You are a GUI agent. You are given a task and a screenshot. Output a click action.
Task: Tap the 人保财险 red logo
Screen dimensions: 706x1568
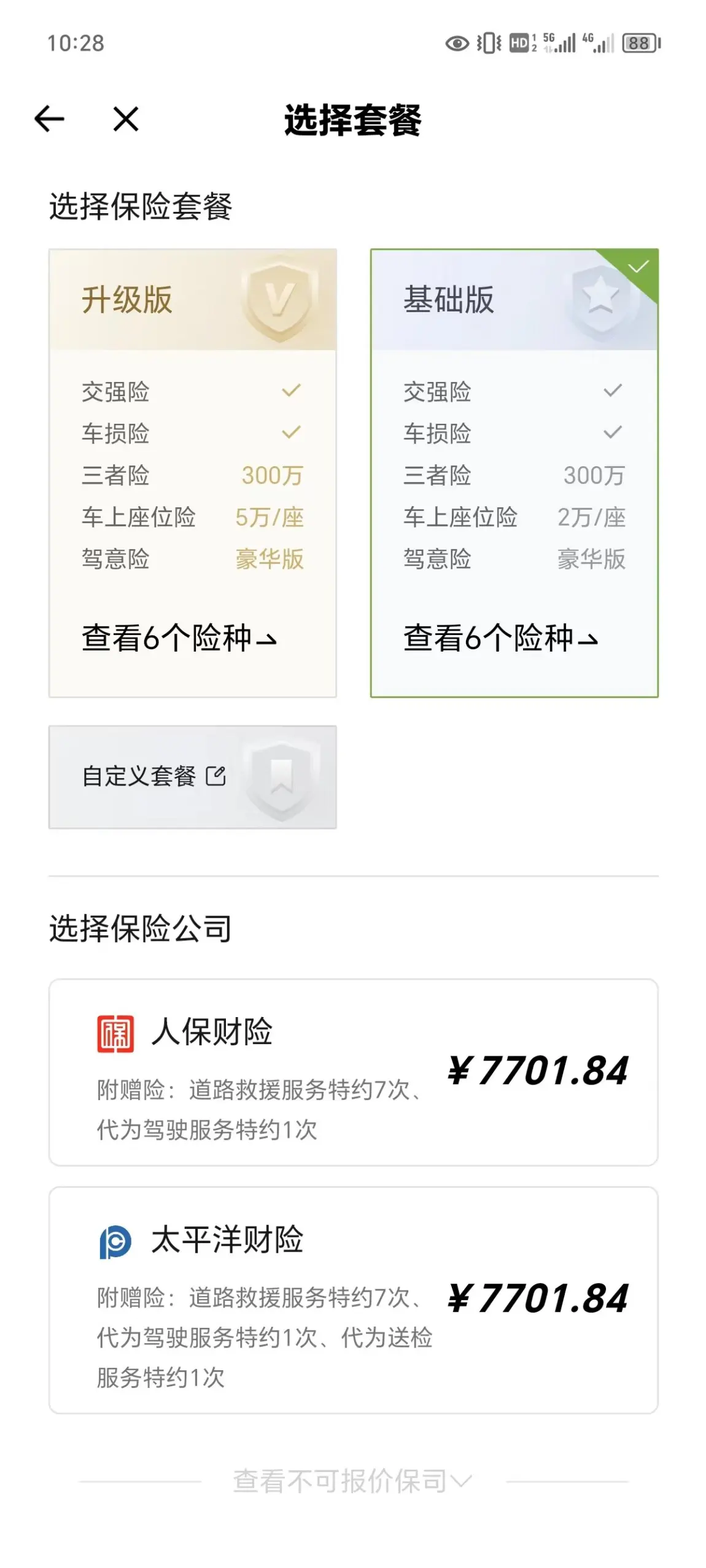[115, 1034]
